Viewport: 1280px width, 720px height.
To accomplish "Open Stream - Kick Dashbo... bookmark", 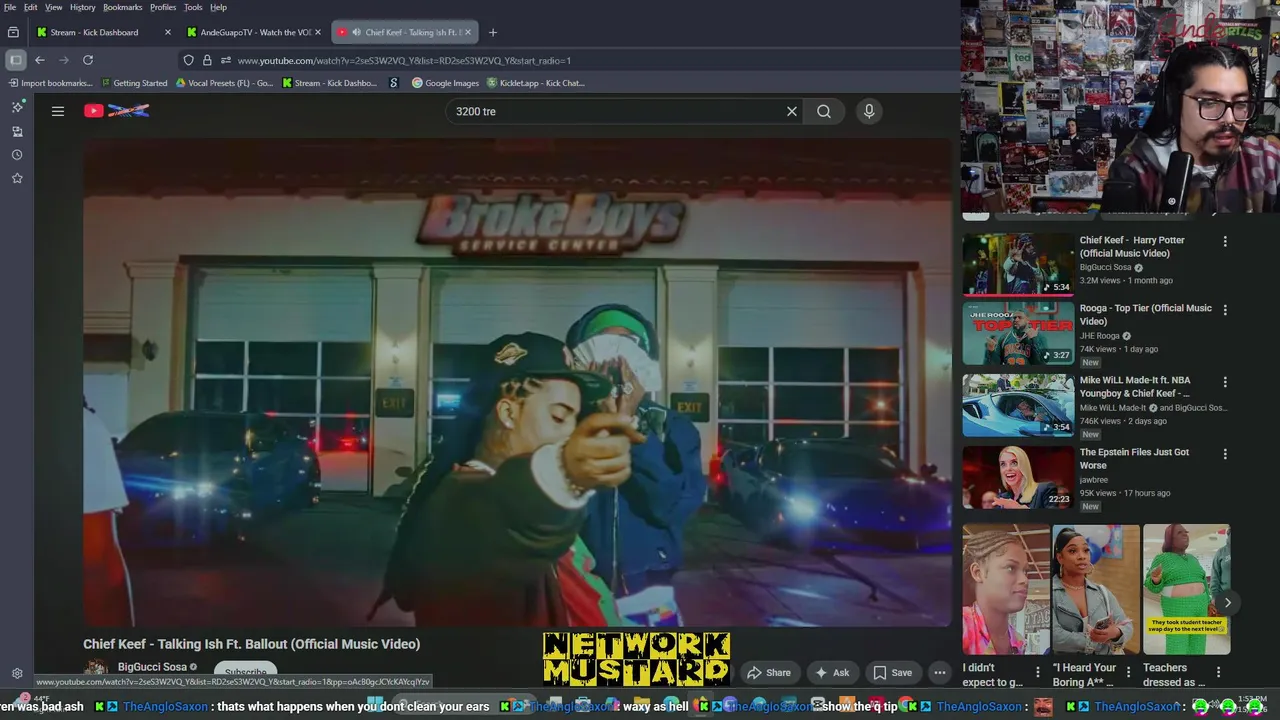I will [330, 83].
